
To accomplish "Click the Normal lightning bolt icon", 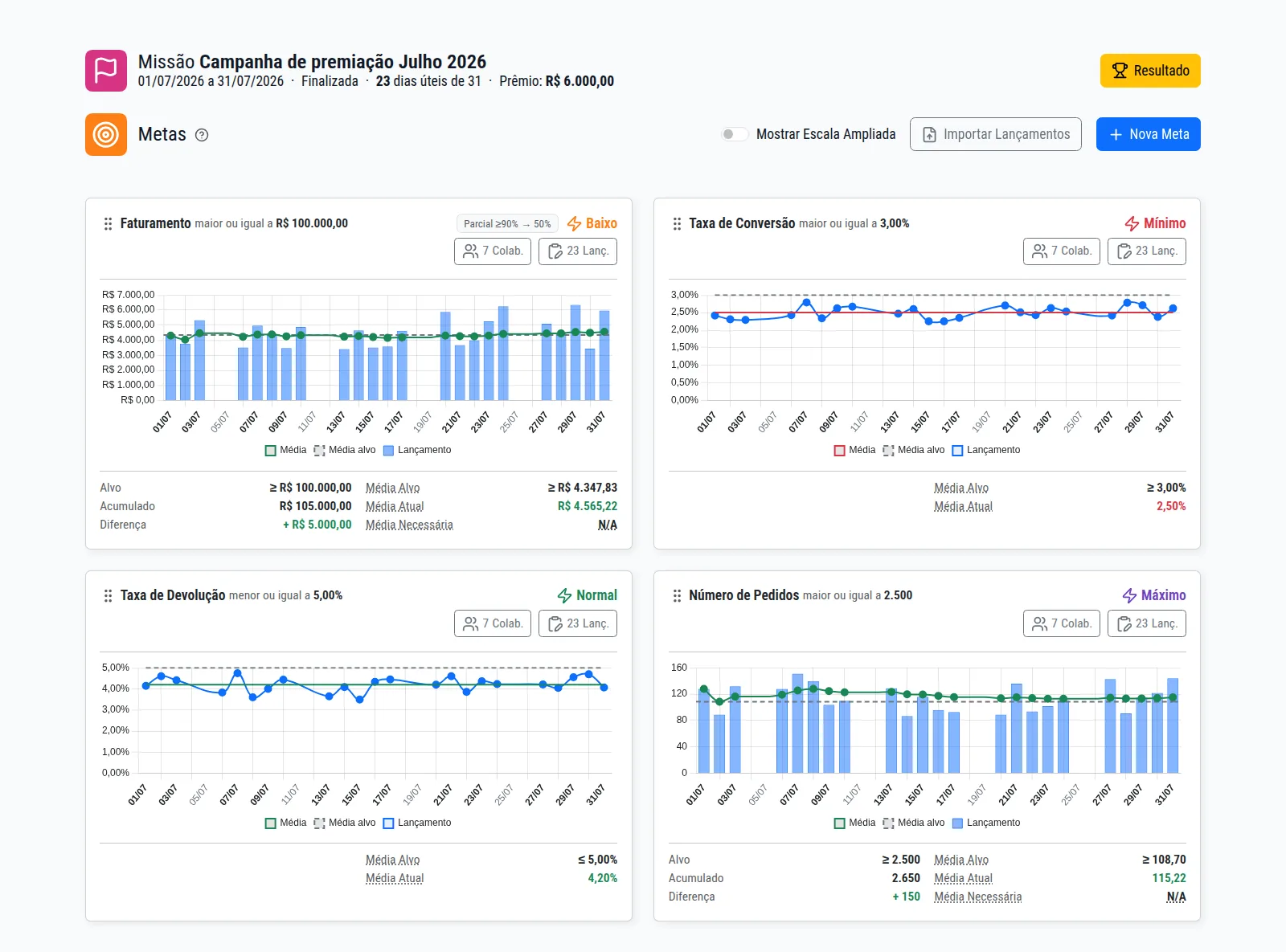I will click(565, 595).
